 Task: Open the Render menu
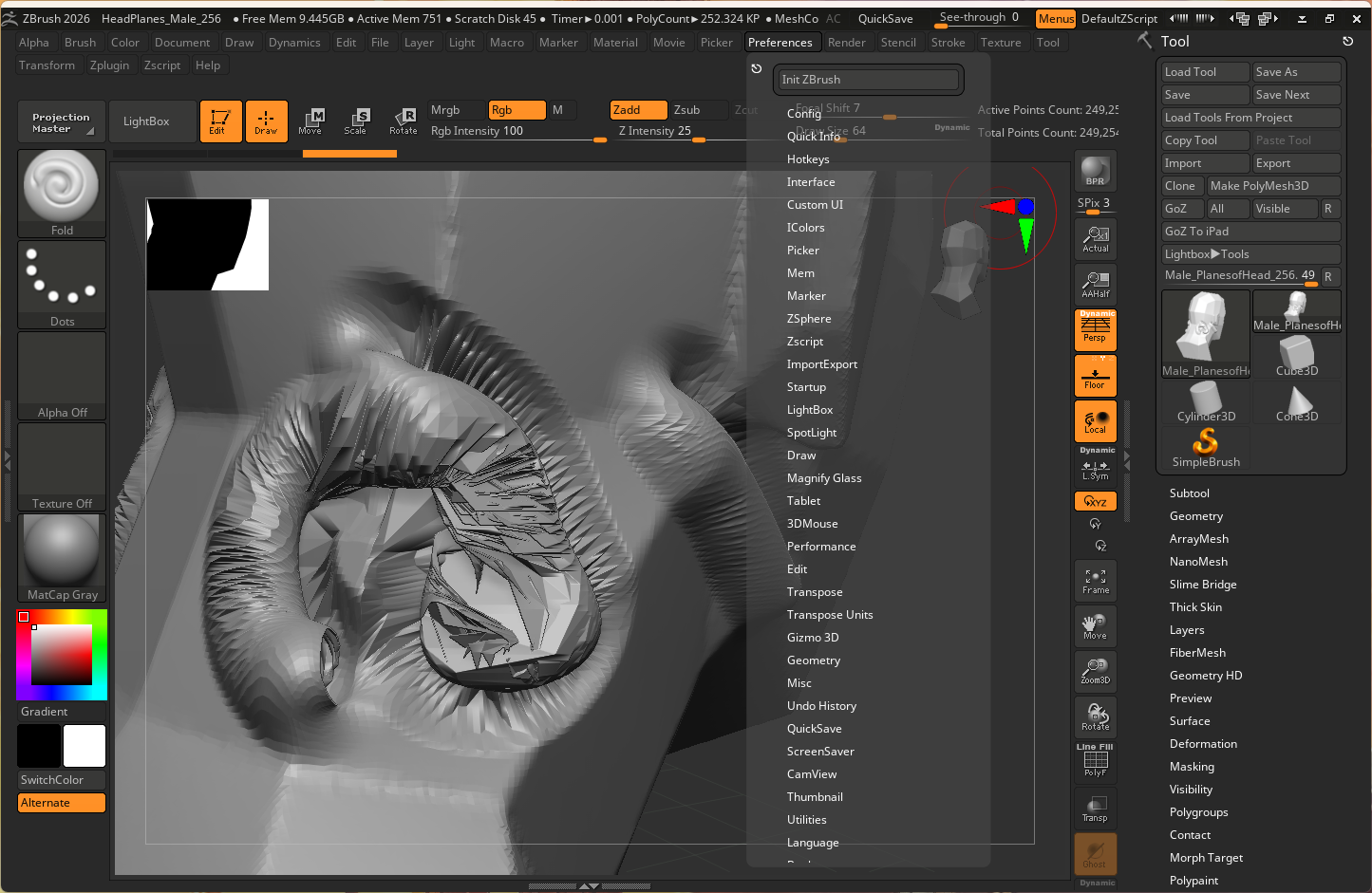click(846, 43)
